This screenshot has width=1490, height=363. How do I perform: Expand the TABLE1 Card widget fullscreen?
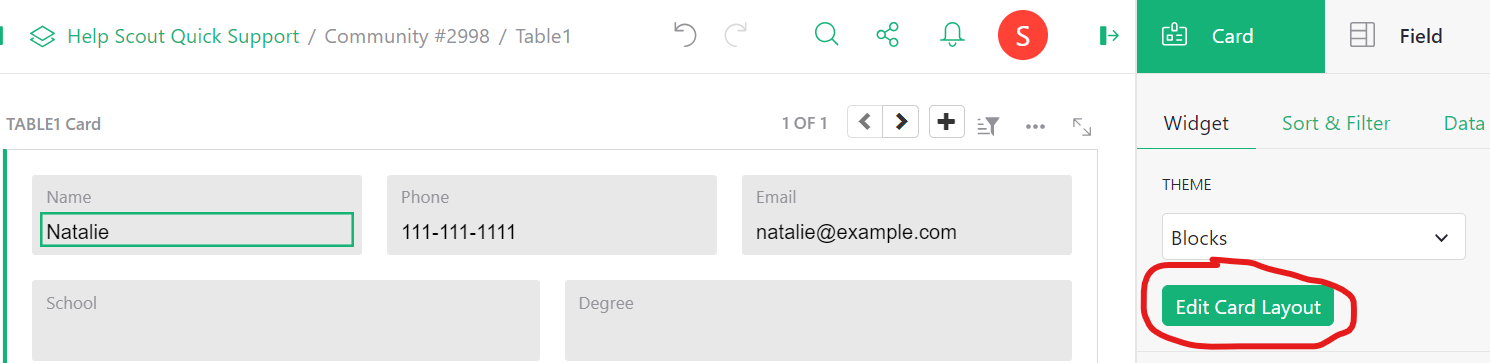pos(1082,126)
